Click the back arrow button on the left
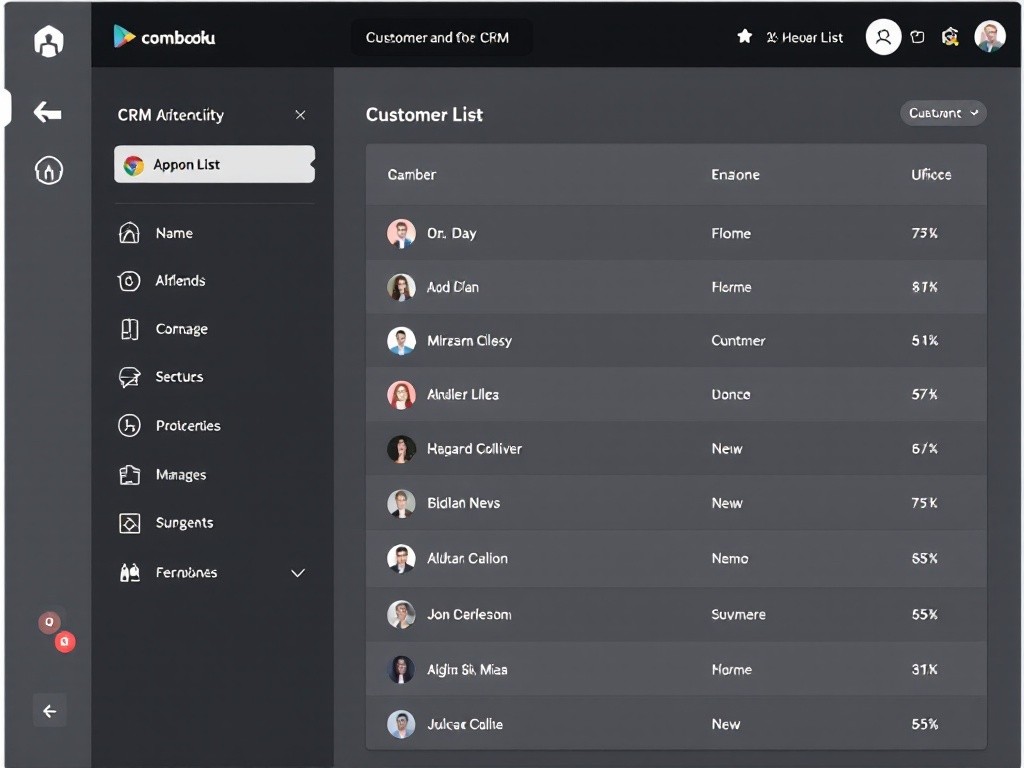1024x768 pixels. click(x=47, y=112)
